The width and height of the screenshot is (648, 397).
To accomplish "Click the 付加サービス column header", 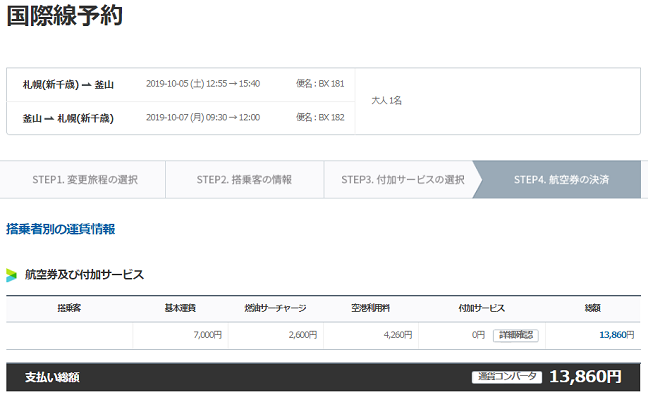I will point(481,308).
